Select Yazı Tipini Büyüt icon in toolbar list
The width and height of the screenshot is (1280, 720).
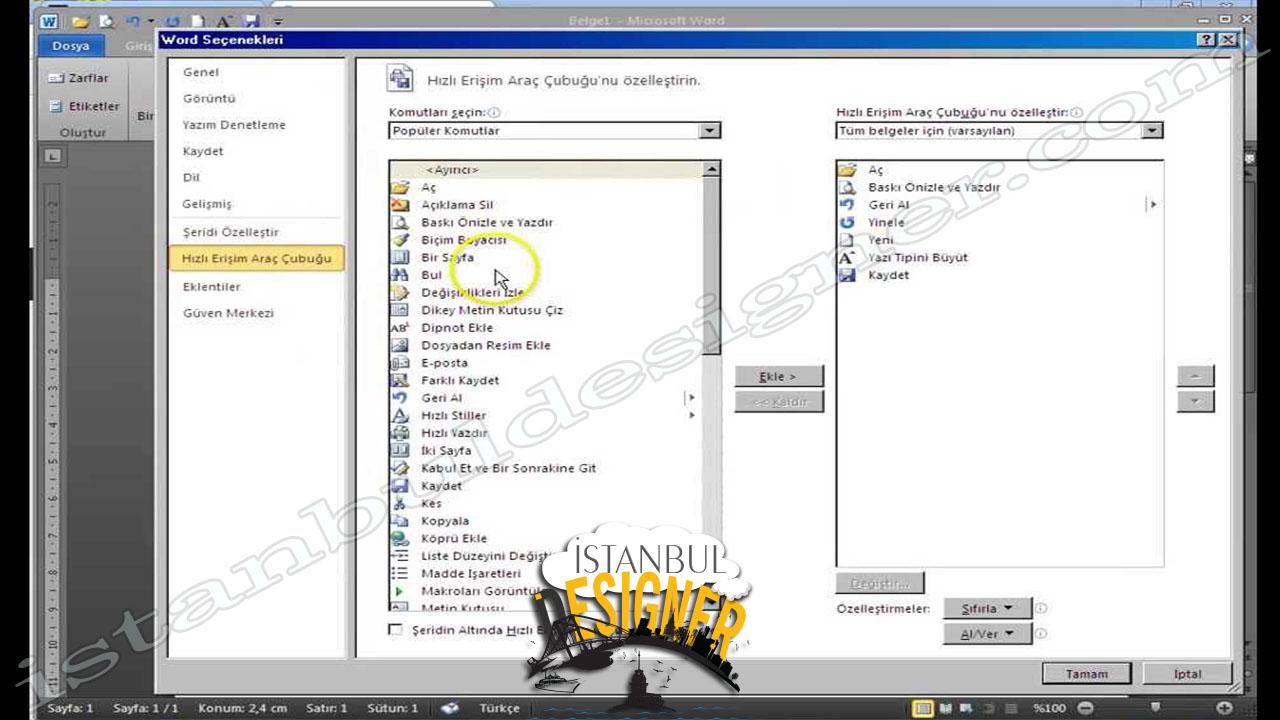848,257
